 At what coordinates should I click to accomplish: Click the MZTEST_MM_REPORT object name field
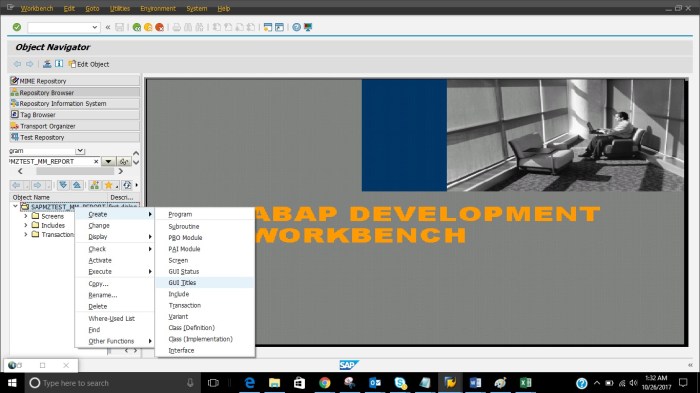50,161
